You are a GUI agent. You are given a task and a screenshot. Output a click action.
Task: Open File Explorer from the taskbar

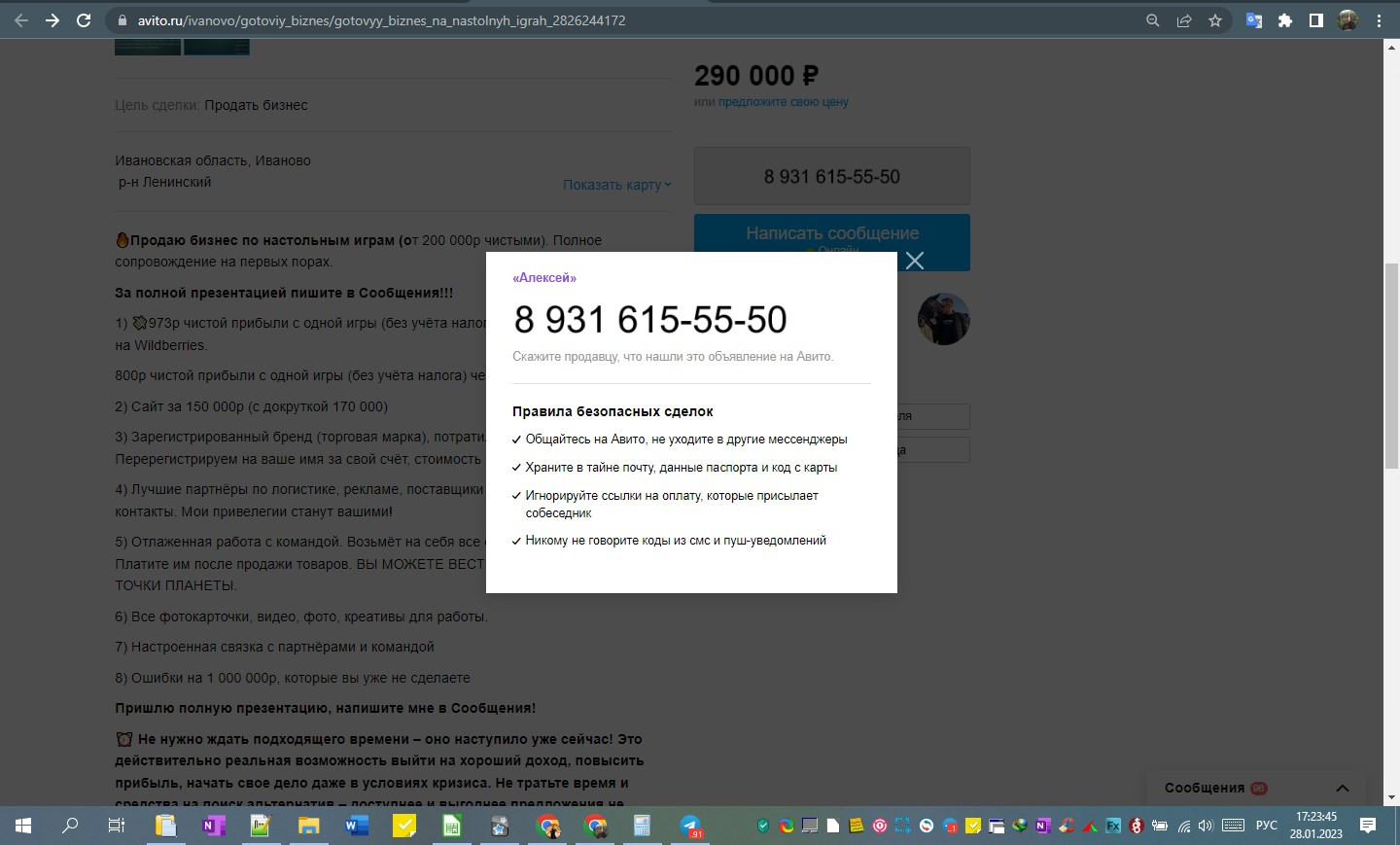point(308,826)
